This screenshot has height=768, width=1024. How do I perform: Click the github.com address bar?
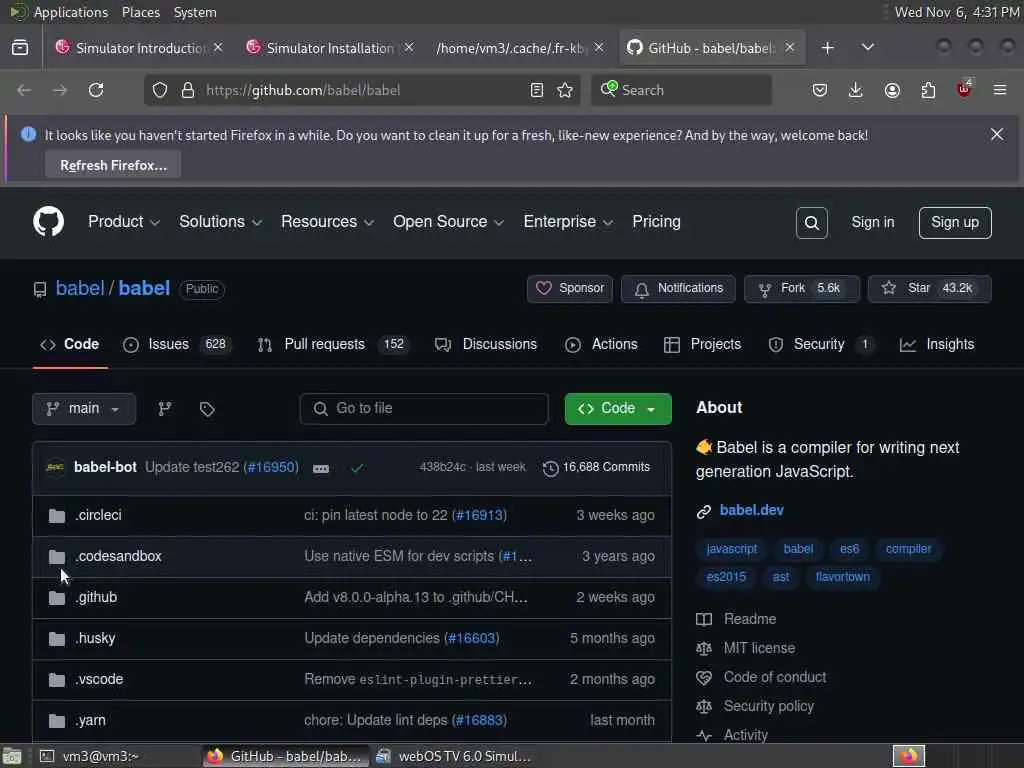coord(362,90)
